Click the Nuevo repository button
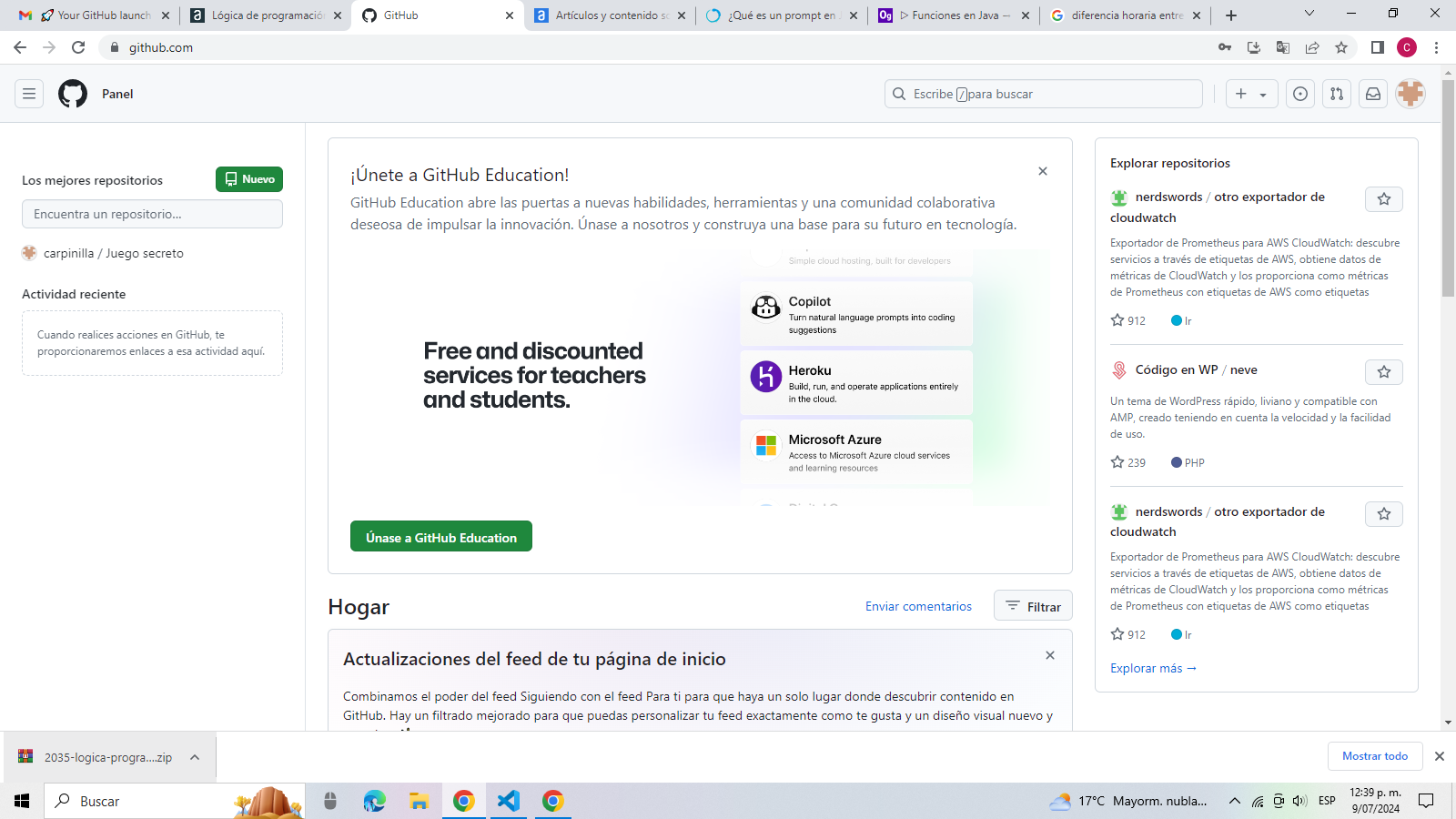This screenshot has width=1456, height=819. point(249,179)
